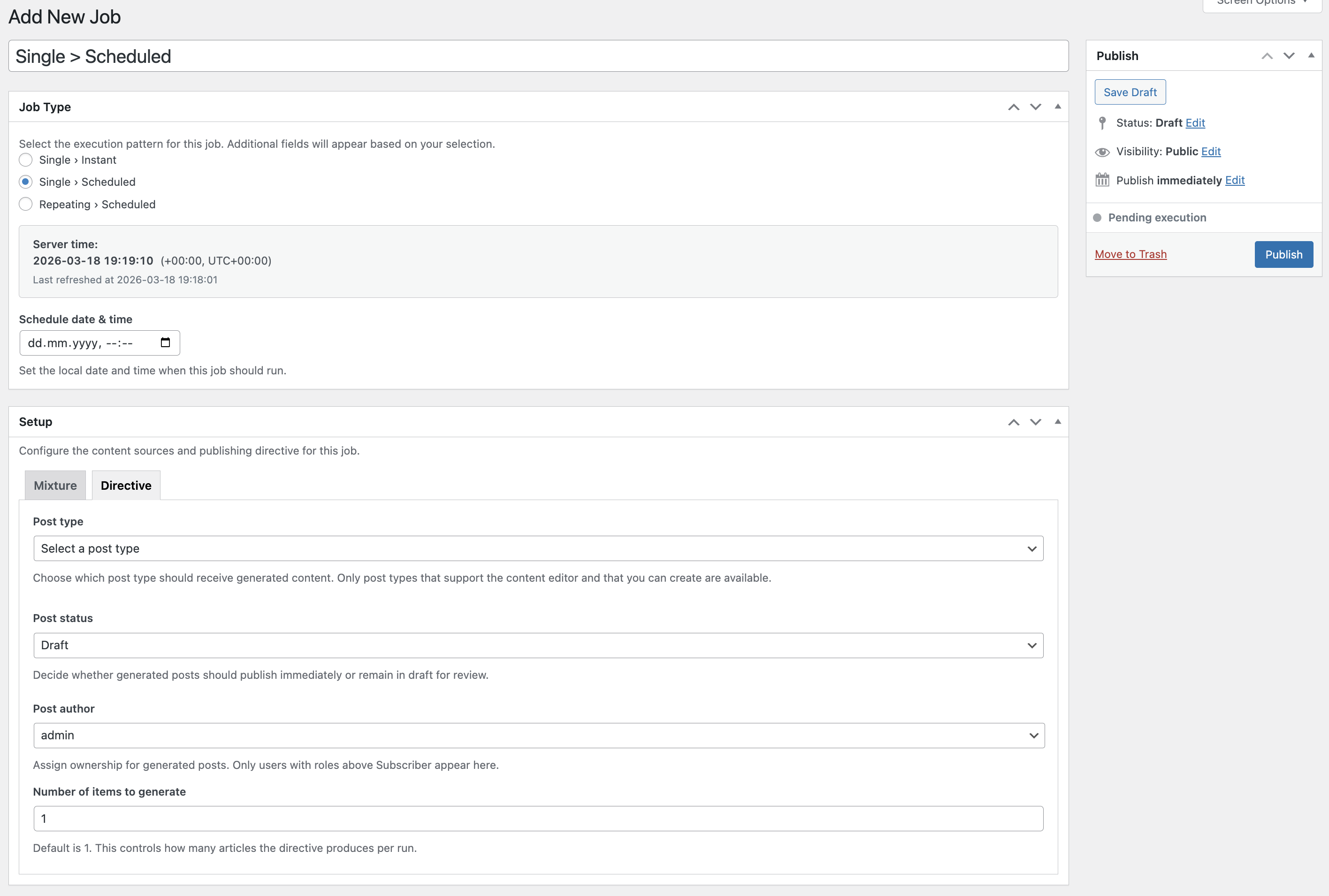Open the post type dropdown
The width and height of the screenshot is (1329, 896).
[x=538, y=548]
